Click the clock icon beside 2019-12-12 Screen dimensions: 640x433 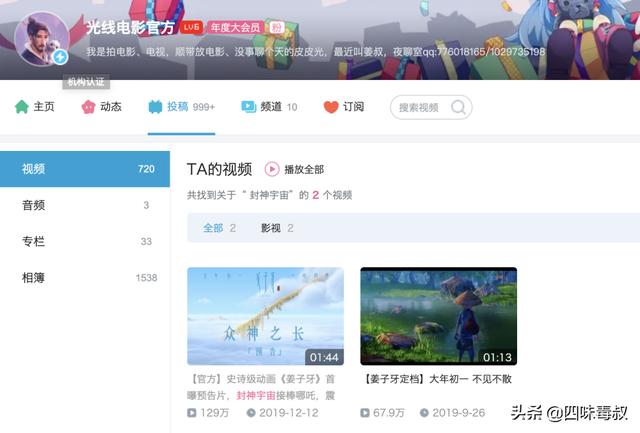click(x=251, y=413)
